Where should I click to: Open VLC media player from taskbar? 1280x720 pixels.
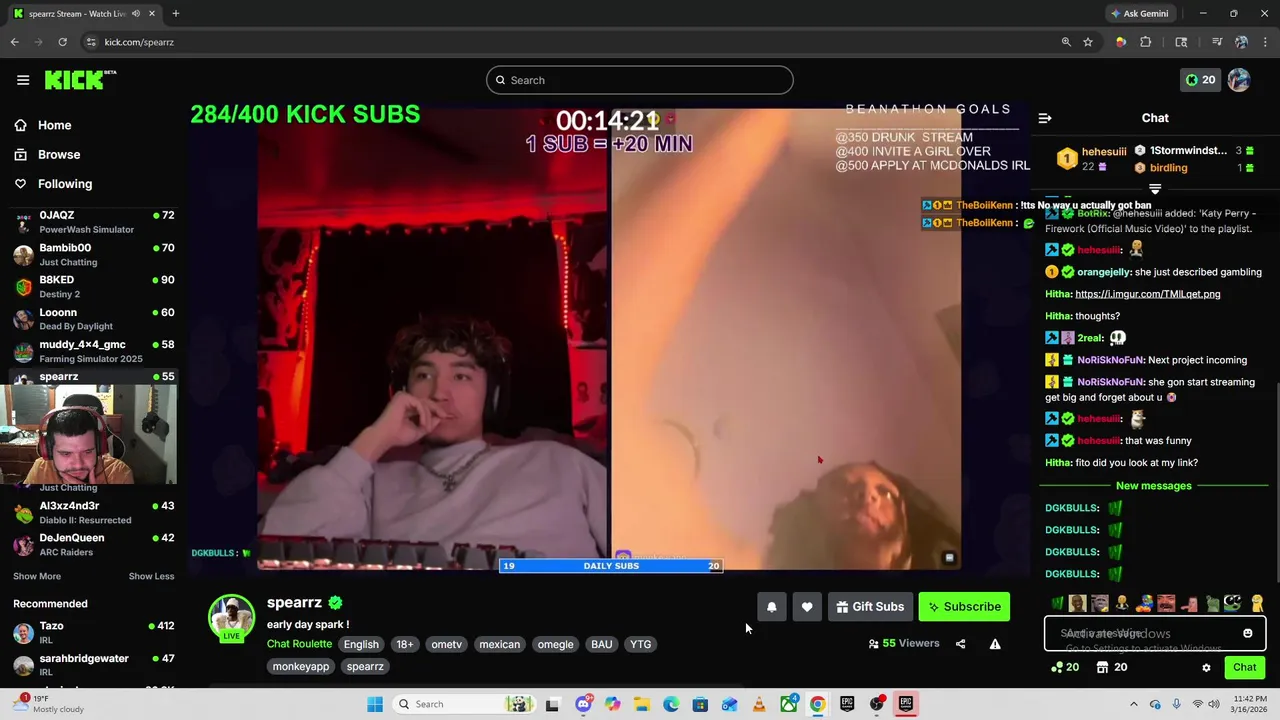(x=759, y=704)
